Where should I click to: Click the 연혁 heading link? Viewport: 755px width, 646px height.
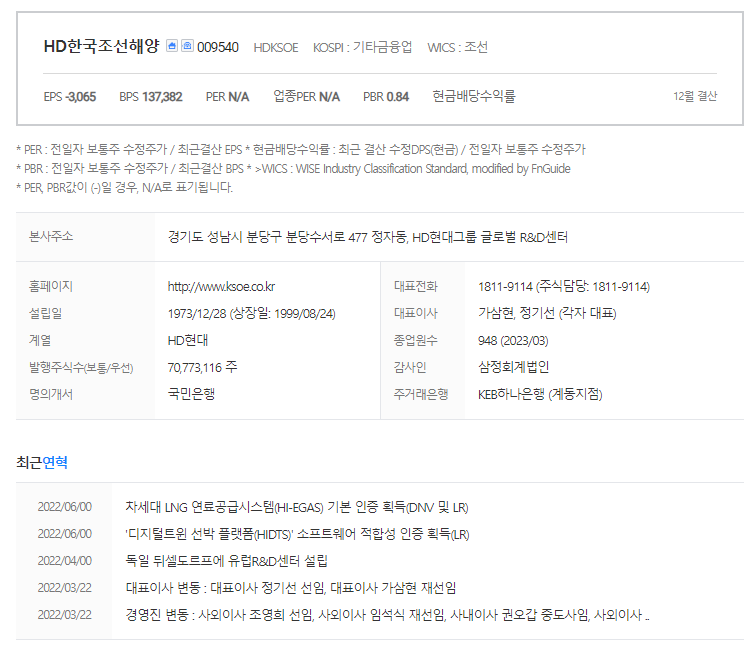[55, 462]
